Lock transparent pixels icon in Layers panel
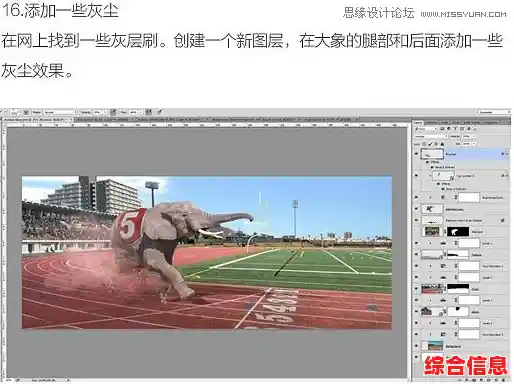514x384 pixels. pyautogui.click(x=424, y=144)
